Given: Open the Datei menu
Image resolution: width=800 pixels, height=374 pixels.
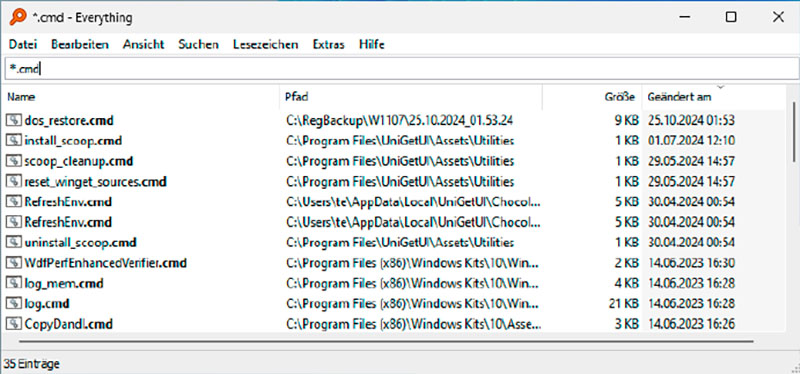Looking at the screenshot, I should click(23, 44).
